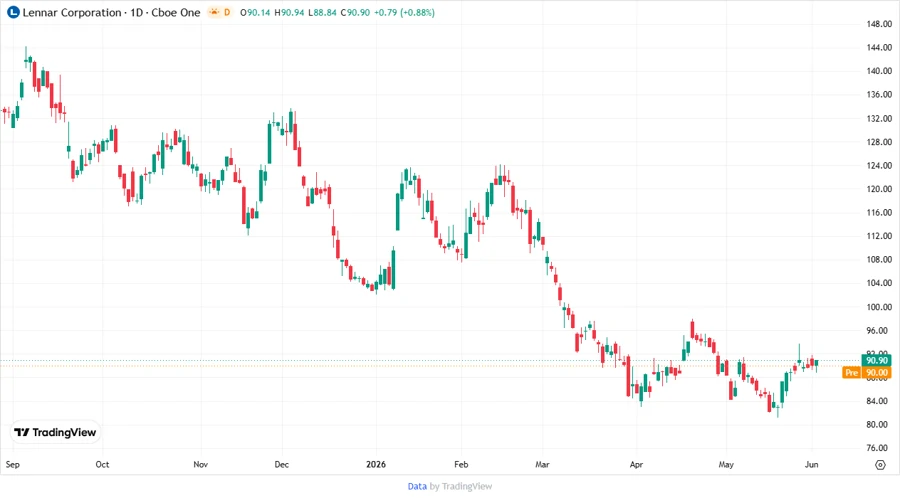This screenshot has width=900, height=498.
Task: Click the Mar time axis label
Action: click(x=542, y=464)
